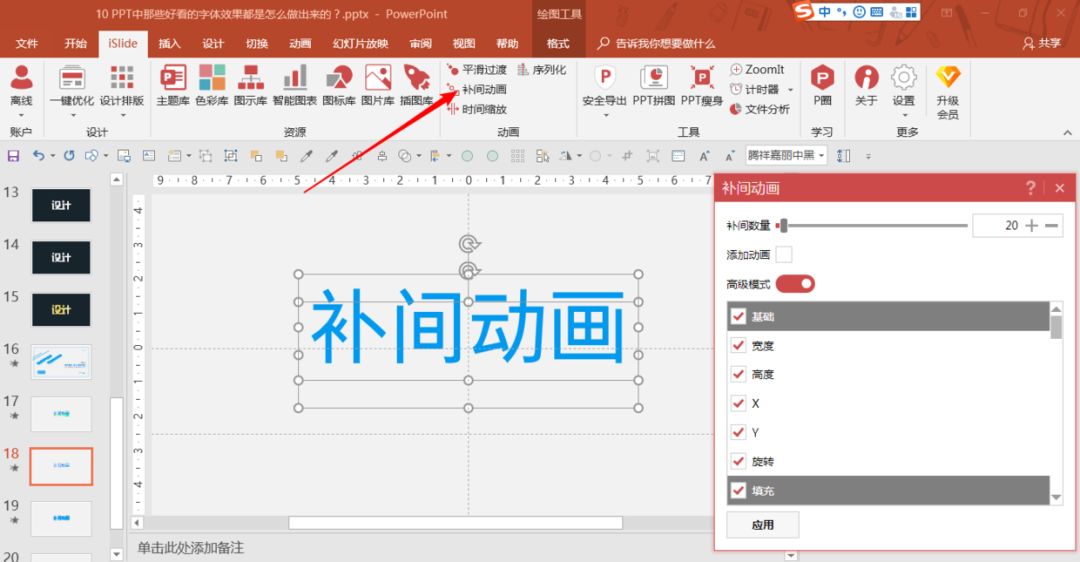The image size is (1080, 562).
Task: Toggle the 添加动画 checkbox
Action: [x=784, y=255]
